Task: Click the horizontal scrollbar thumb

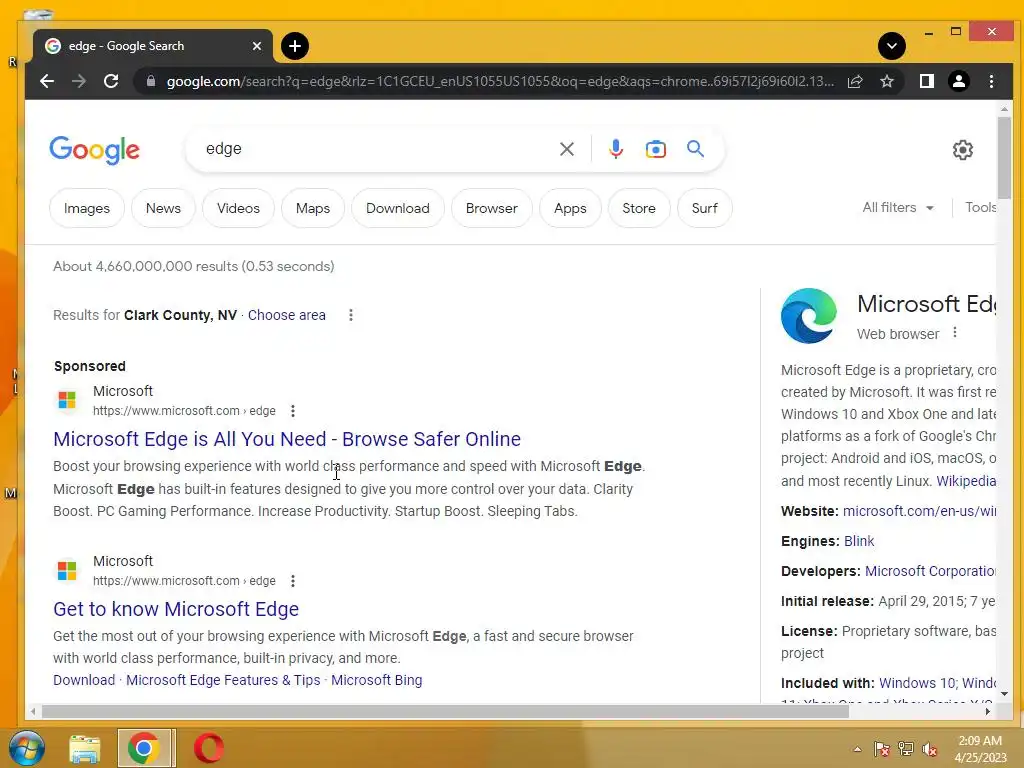Action: (x=445, y=711)
